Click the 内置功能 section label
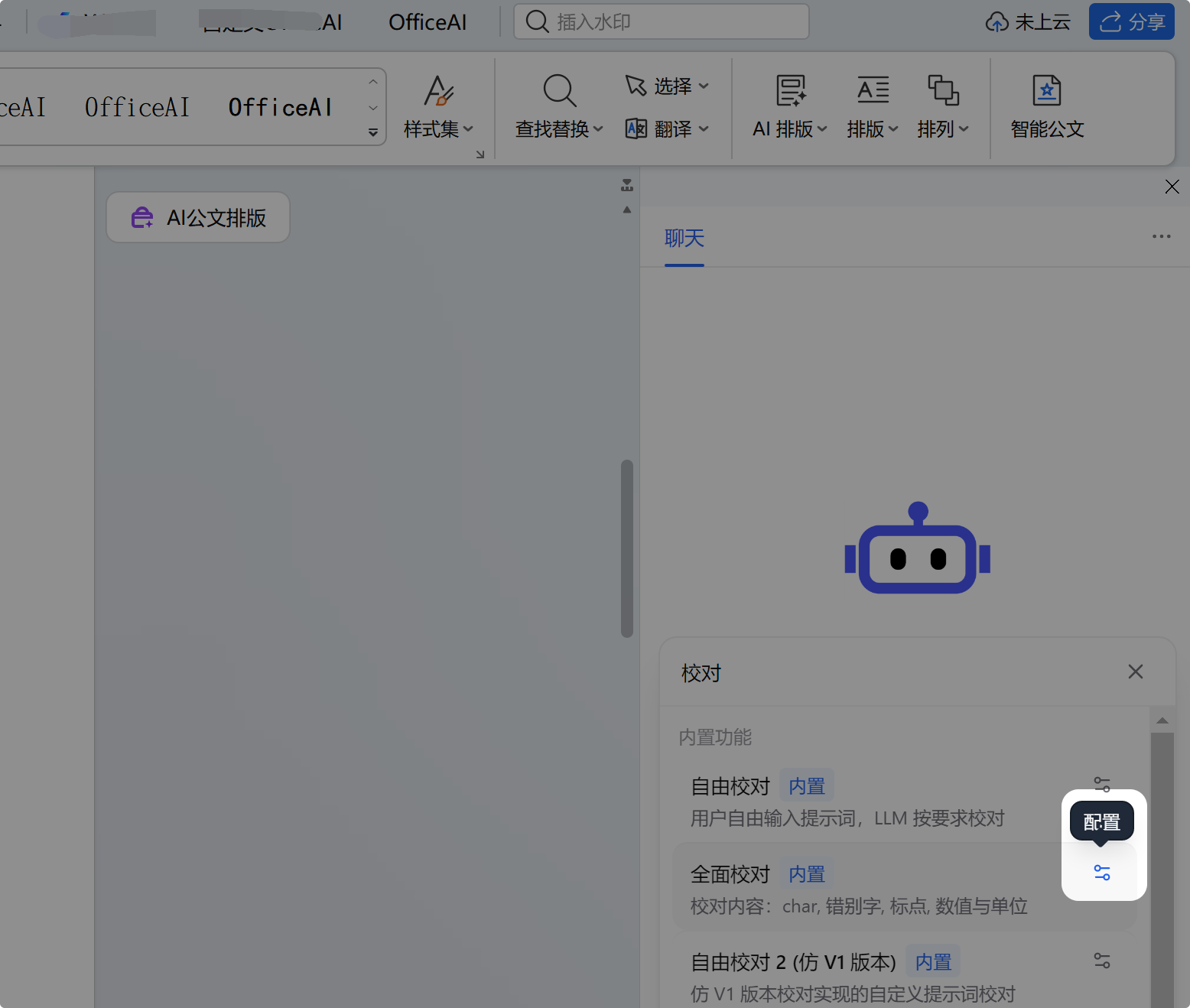The height and width of the screenshot is (1008, 1190). click(x=715, y=737)
